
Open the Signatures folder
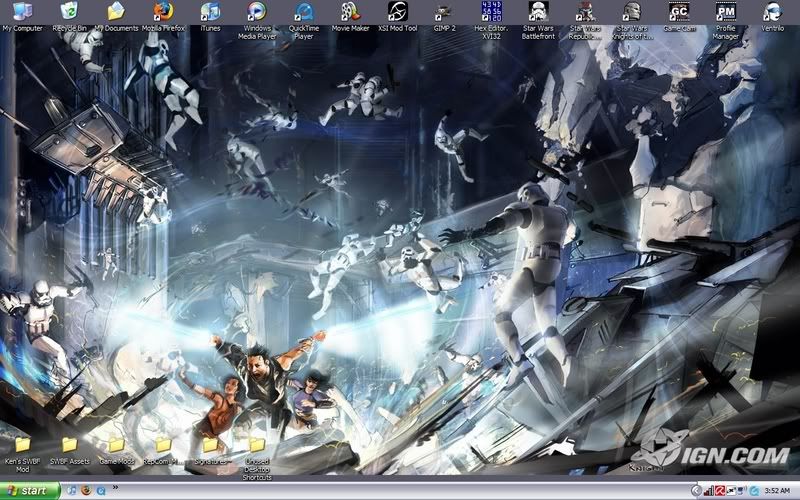click(210, 450)
